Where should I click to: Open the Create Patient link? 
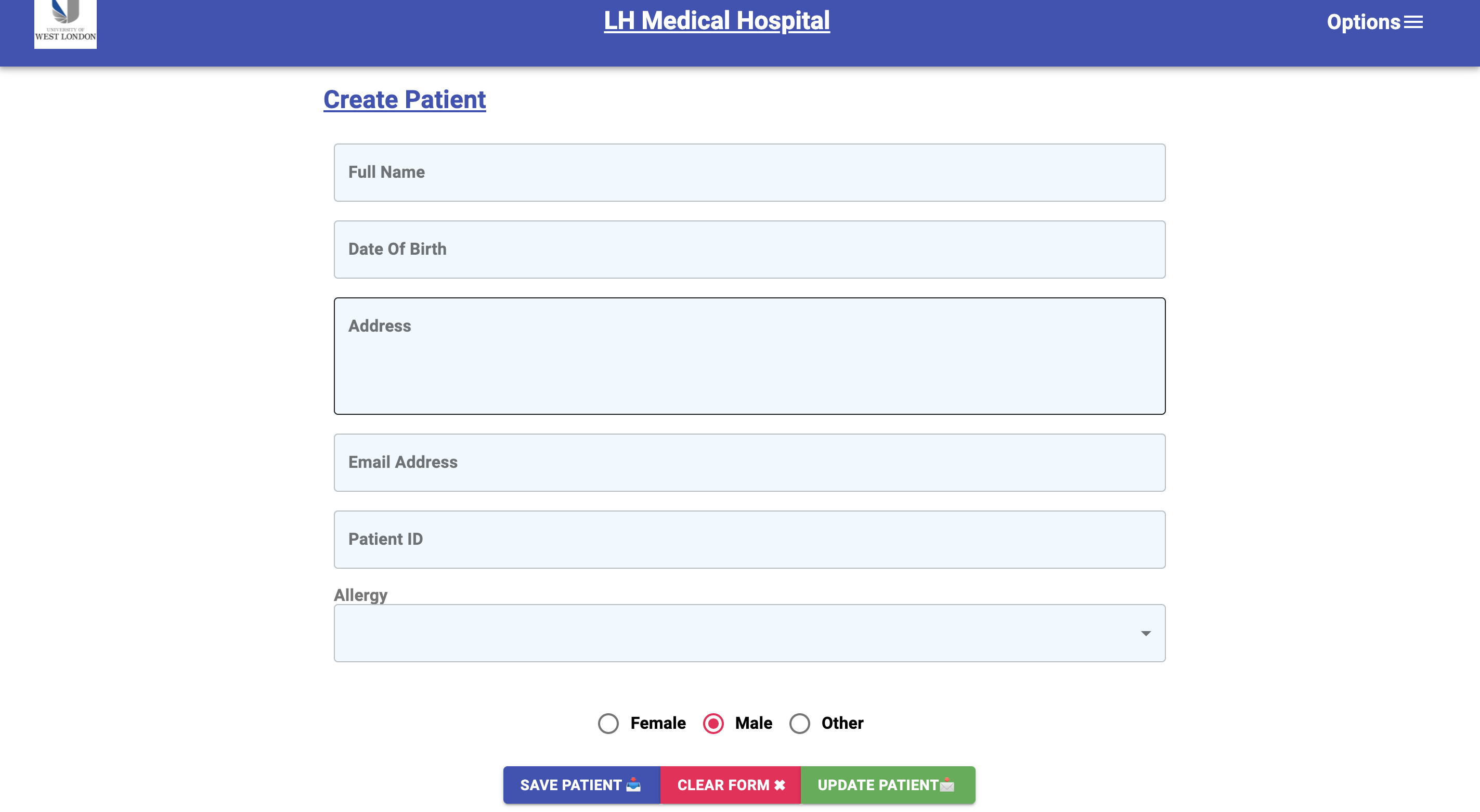404,99
